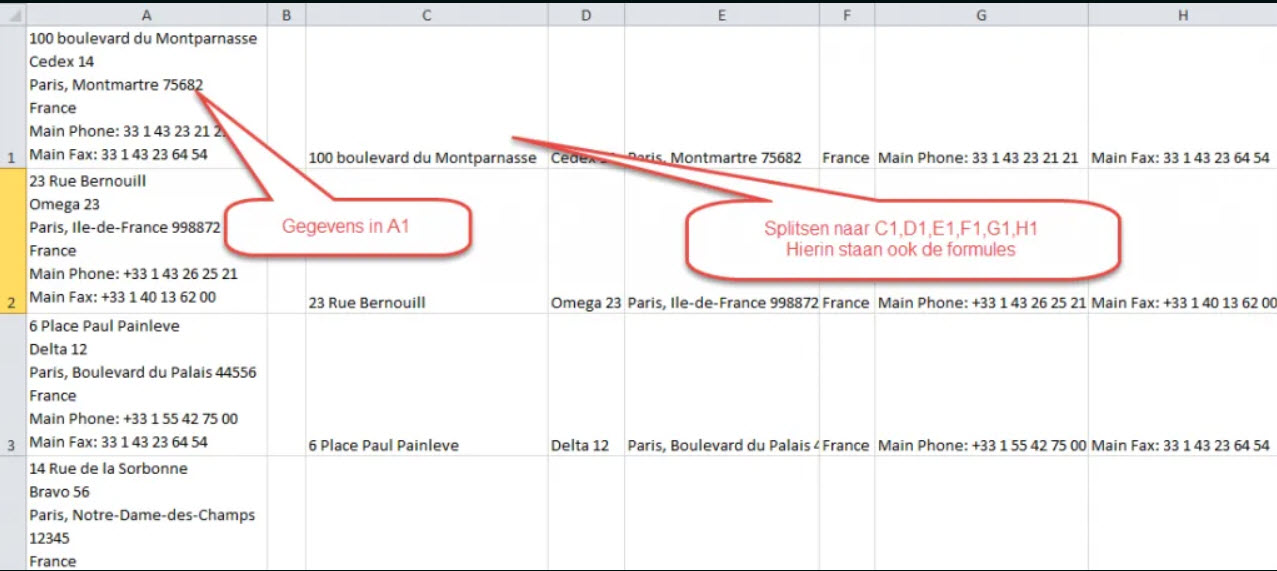Select column B header
The image size is (1277, 571).
pos(286,15)
